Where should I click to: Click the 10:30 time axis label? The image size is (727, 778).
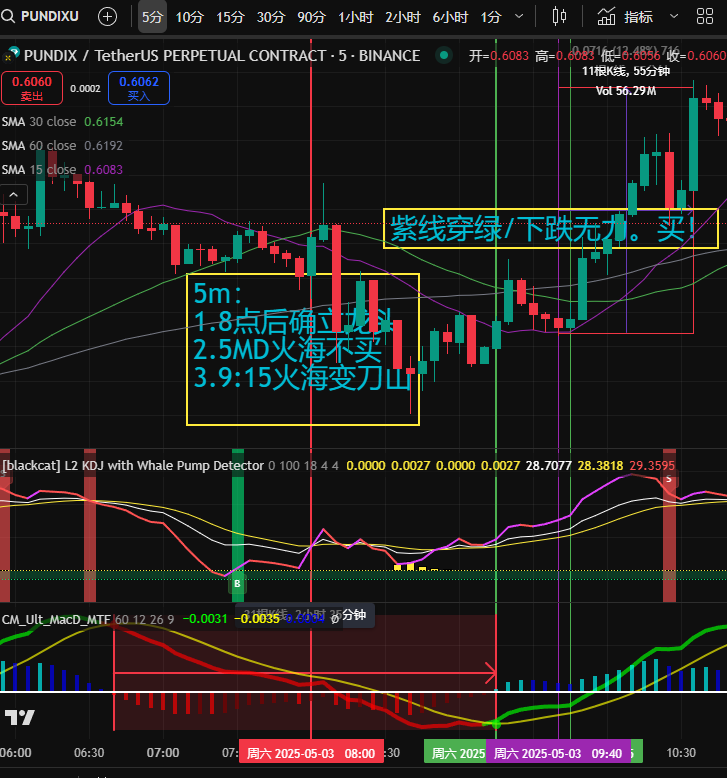tap(681, 753)
